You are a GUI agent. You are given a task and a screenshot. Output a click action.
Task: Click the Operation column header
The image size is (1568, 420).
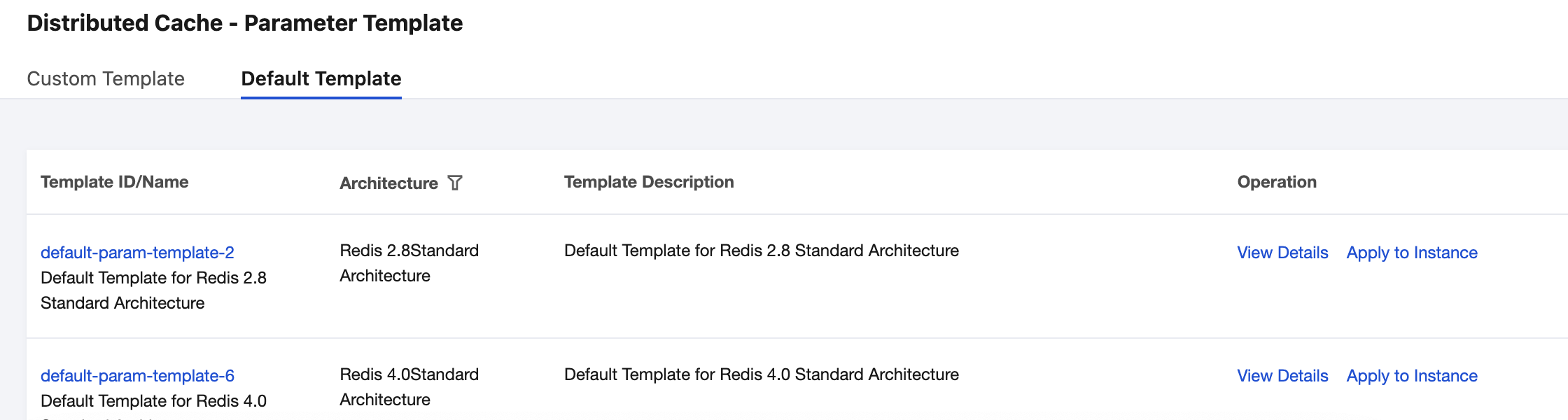coord(1277,182)
